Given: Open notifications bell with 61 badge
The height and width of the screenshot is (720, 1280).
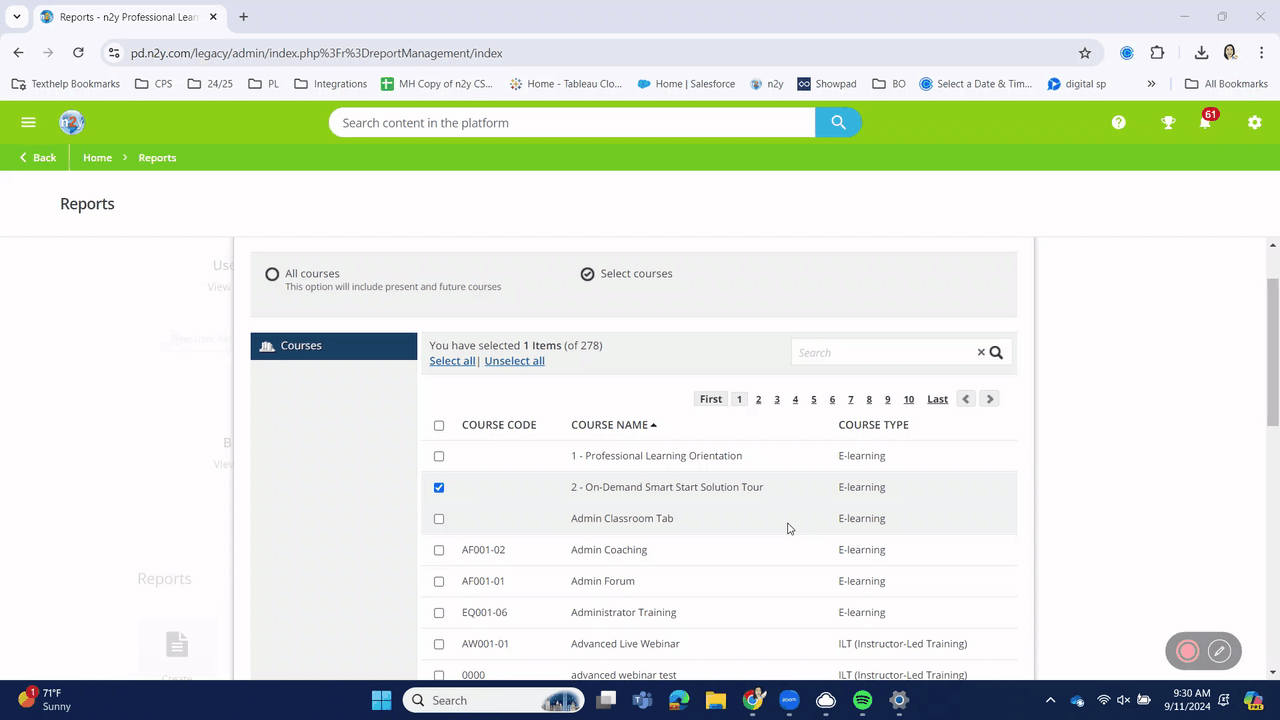Looking at the screenshot, I should tap(1206, 120).
